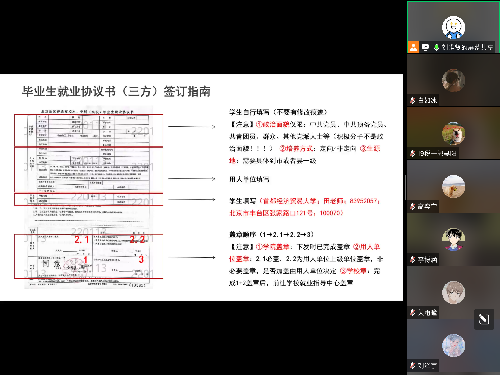
Task: Click muted mic icon under glasses anime boy avatar
Action: 413,259
